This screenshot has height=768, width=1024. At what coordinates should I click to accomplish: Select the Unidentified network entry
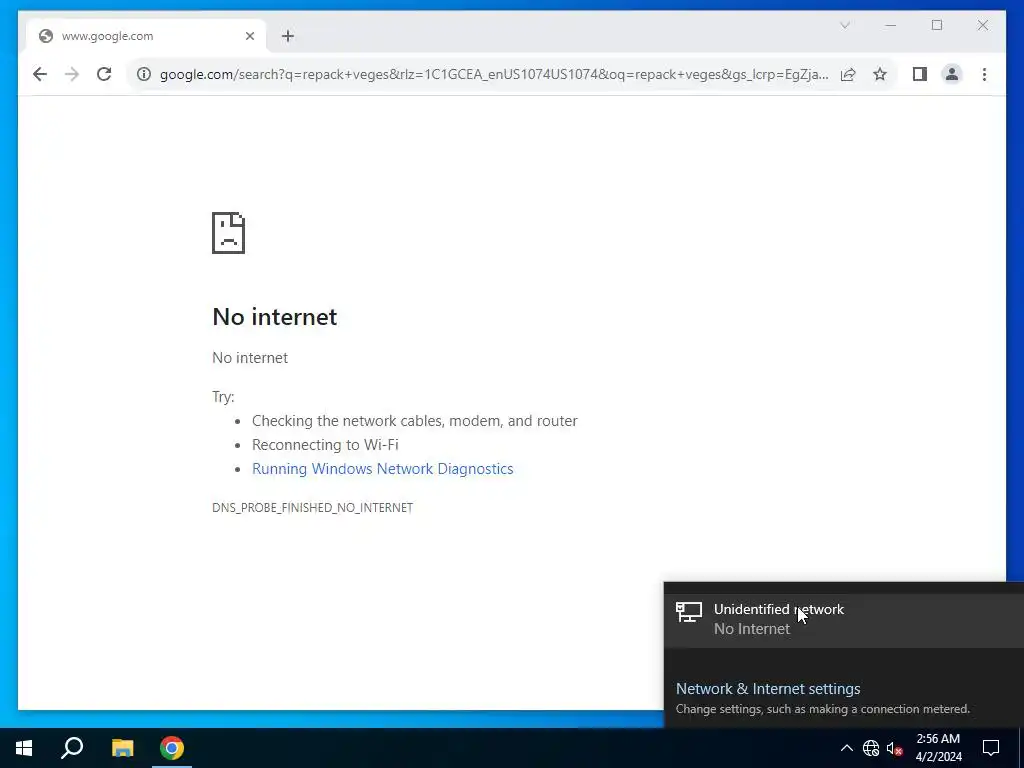[x=844, y=619]
